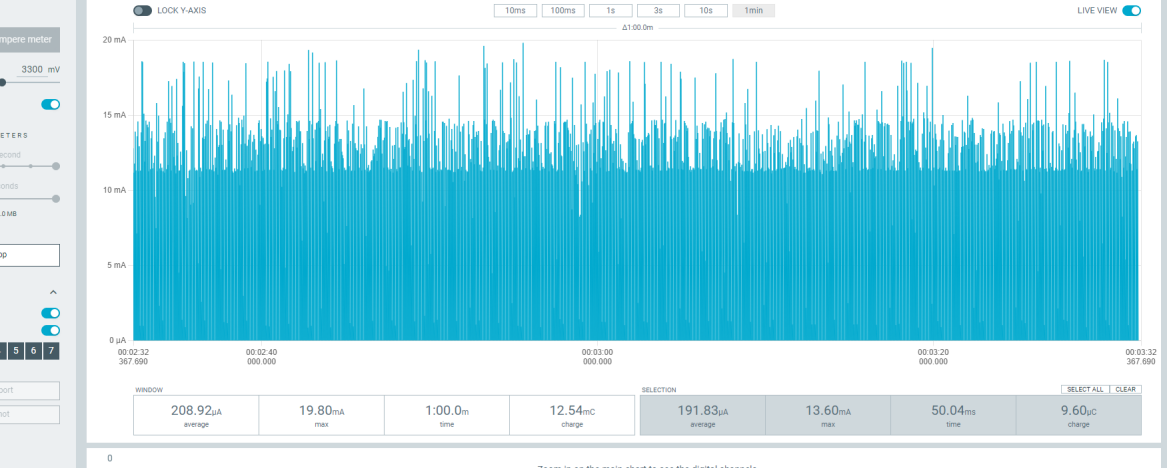Enable digital channel 5
The height and width of the screenshot is (469, 1168).
[x=16, y=351]
